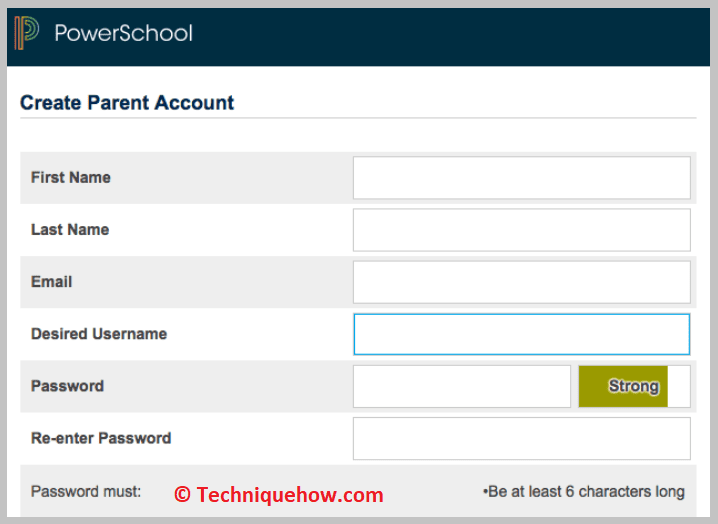Click the 'Be at least 6 characters long' rule

coord(584,491)
